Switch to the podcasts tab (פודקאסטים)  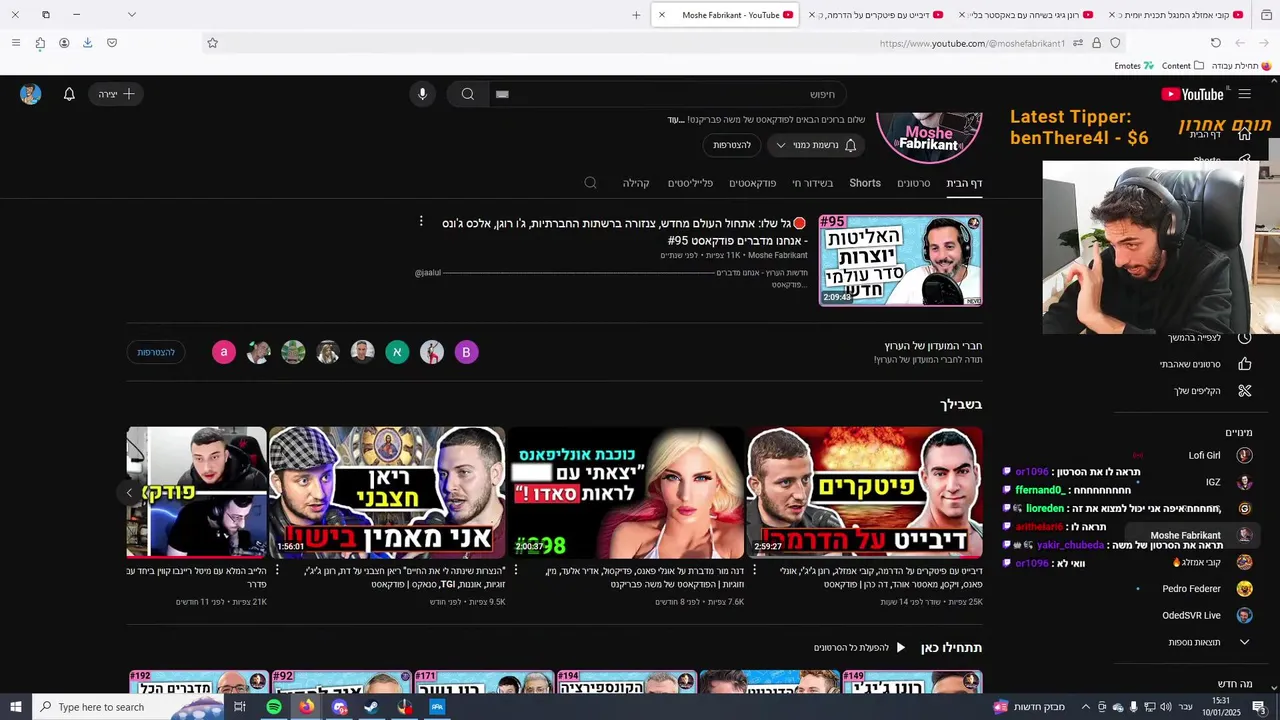(752, 183)
